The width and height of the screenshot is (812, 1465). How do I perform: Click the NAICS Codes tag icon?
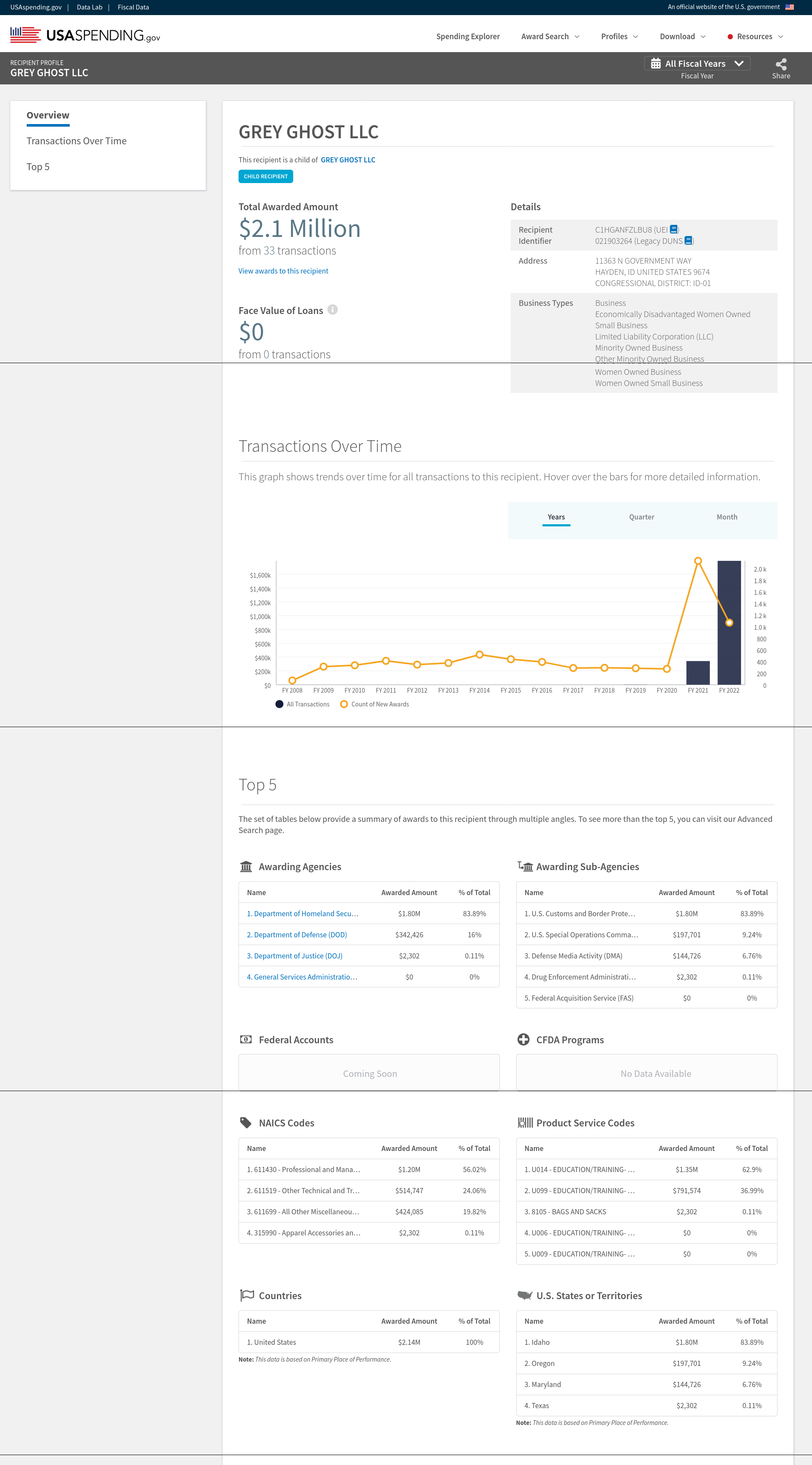245,1122
